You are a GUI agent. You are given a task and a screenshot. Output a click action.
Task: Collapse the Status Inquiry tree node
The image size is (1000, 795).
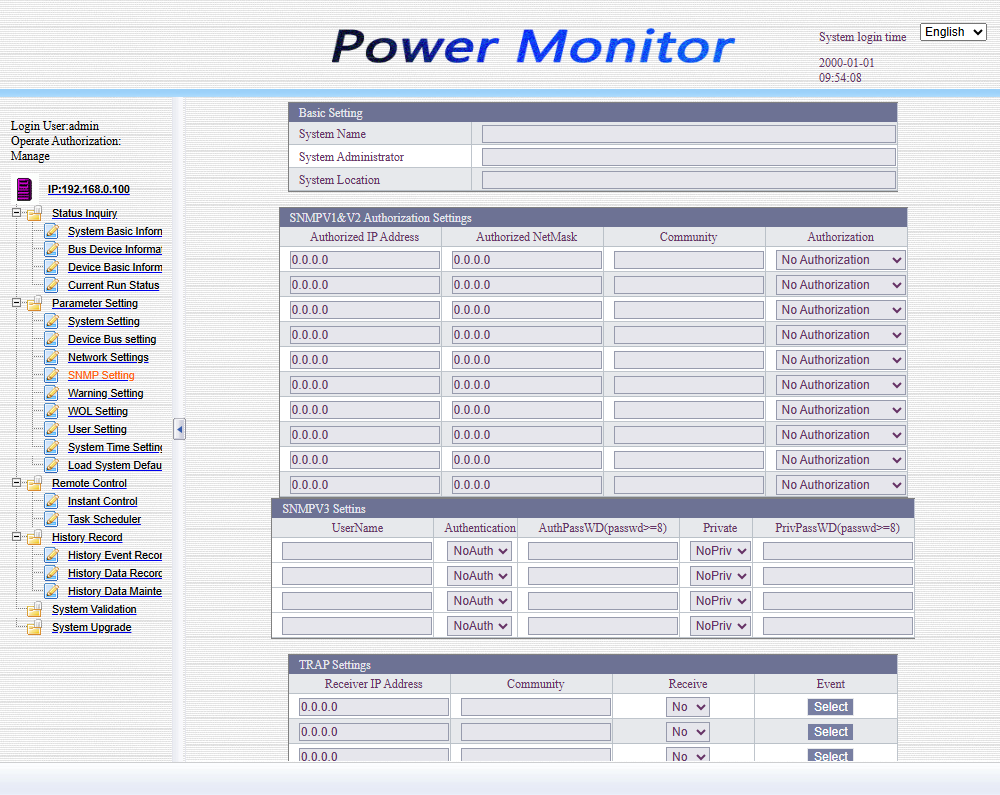(x=16, y=213)
